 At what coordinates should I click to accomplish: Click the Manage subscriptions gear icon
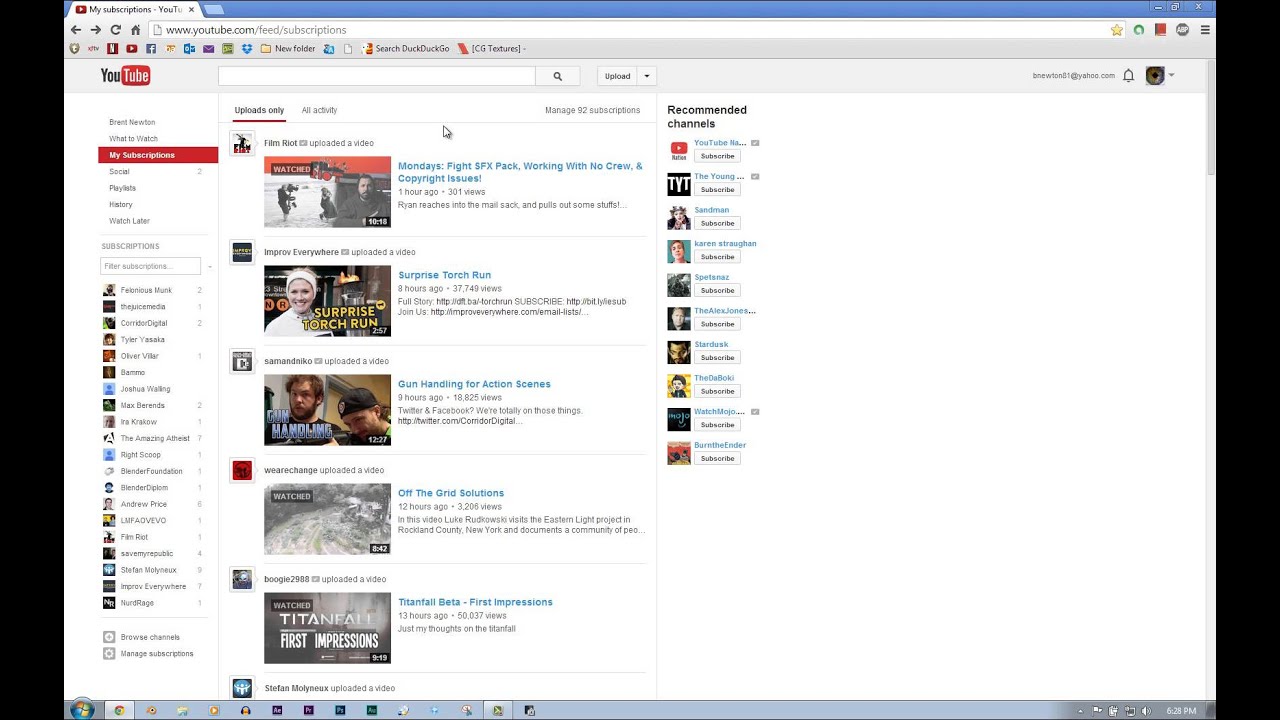point(109,654)
